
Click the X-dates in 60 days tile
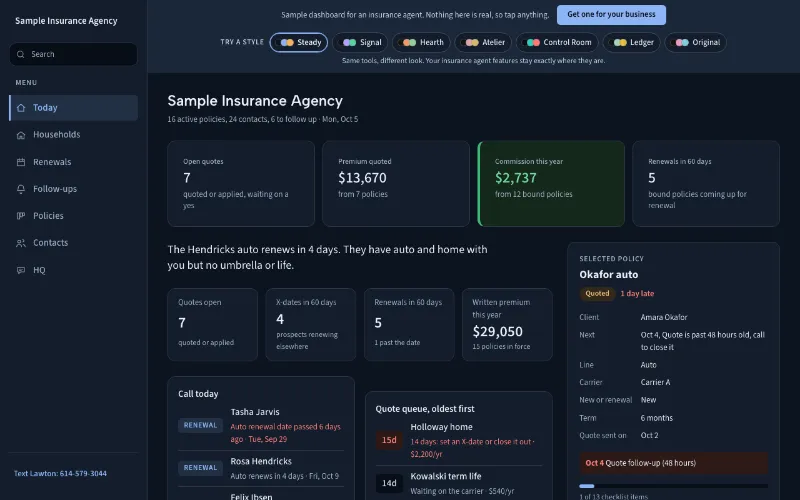[311, 324]
